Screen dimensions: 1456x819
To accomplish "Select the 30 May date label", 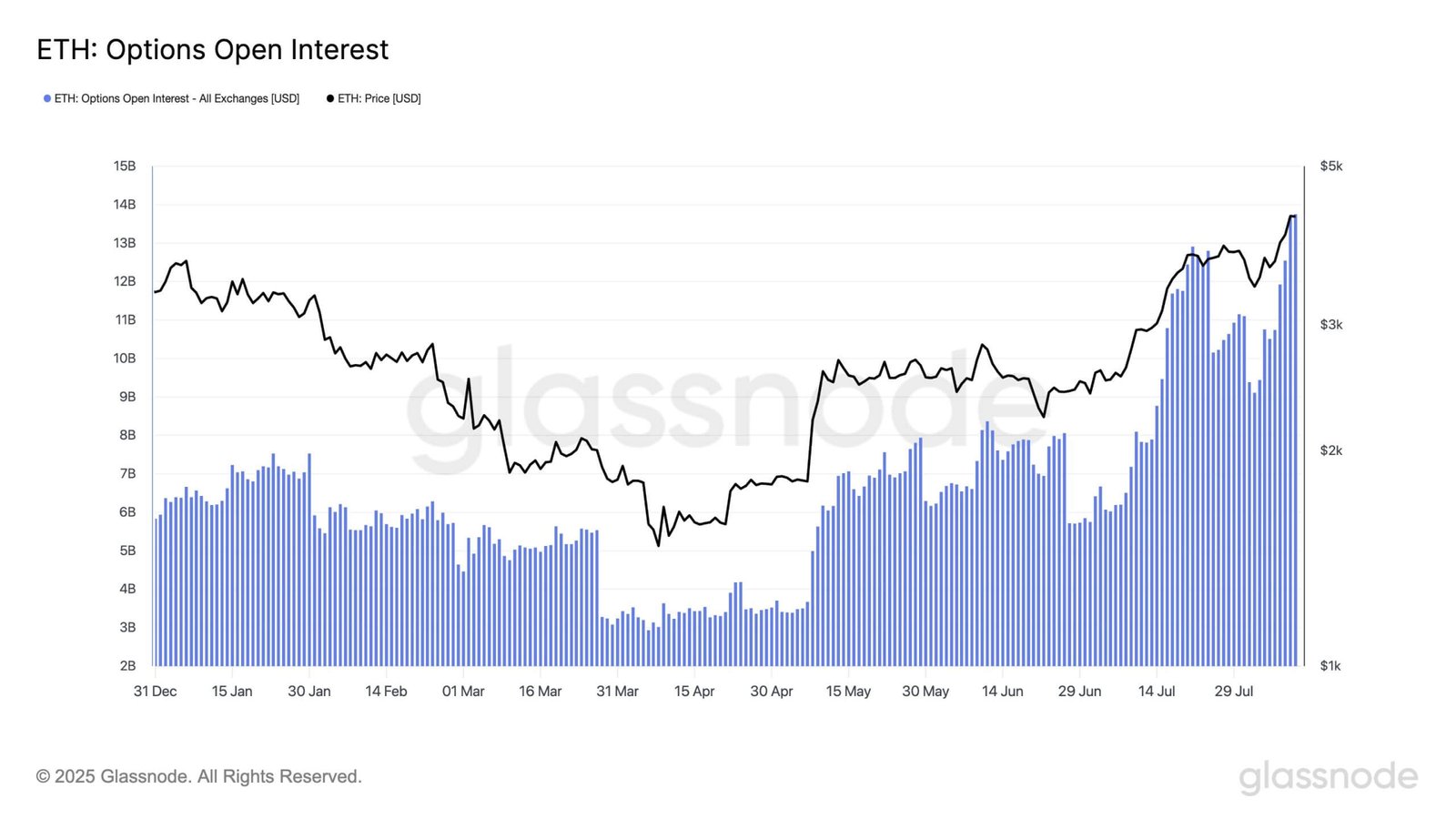I will point(925,692).
